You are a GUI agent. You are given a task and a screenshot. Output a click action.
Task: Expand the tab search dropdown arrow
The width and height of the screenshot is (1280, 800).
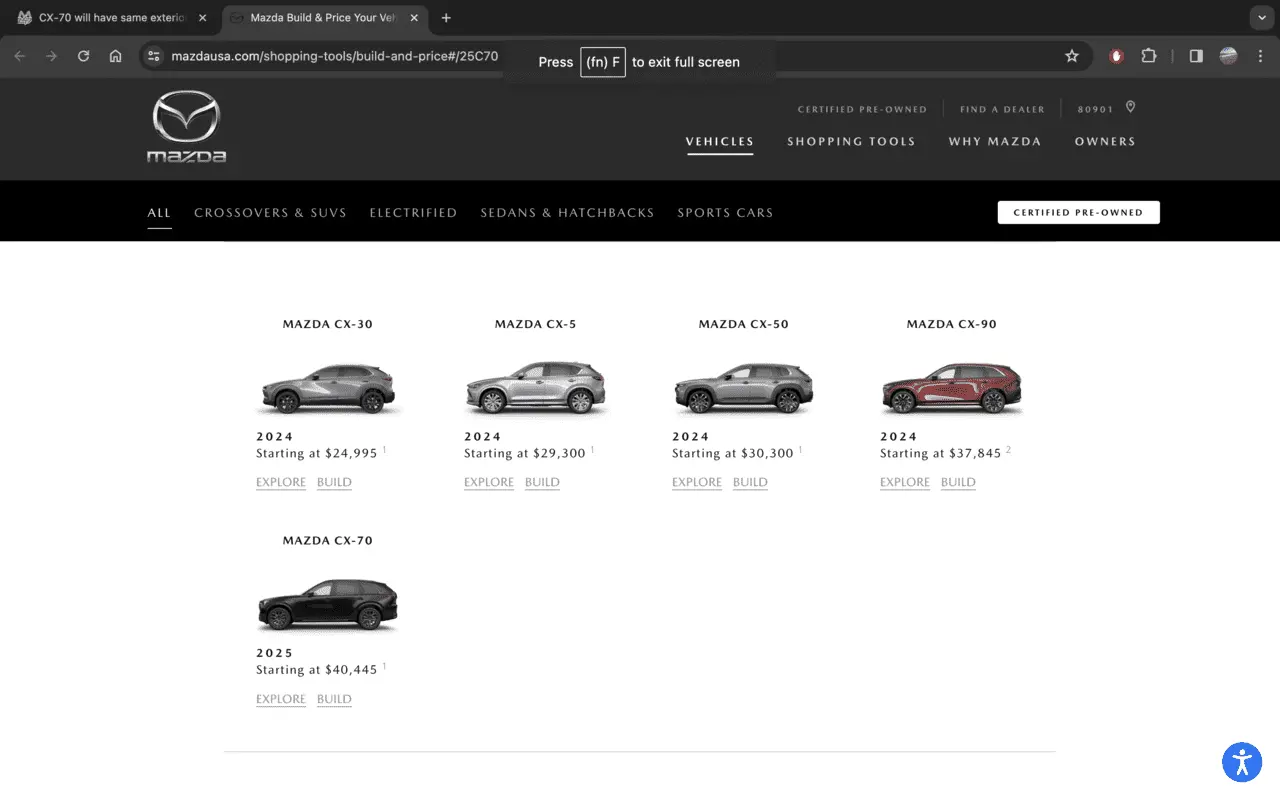pyautogui.click(x=1260, y=18)
